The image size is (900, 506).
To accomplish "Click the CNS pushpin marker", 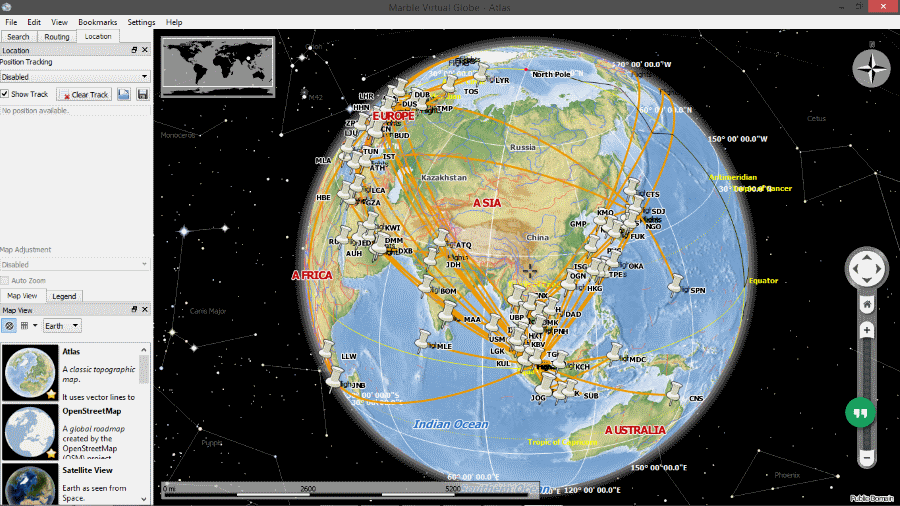I will click(x=674, y=392).
